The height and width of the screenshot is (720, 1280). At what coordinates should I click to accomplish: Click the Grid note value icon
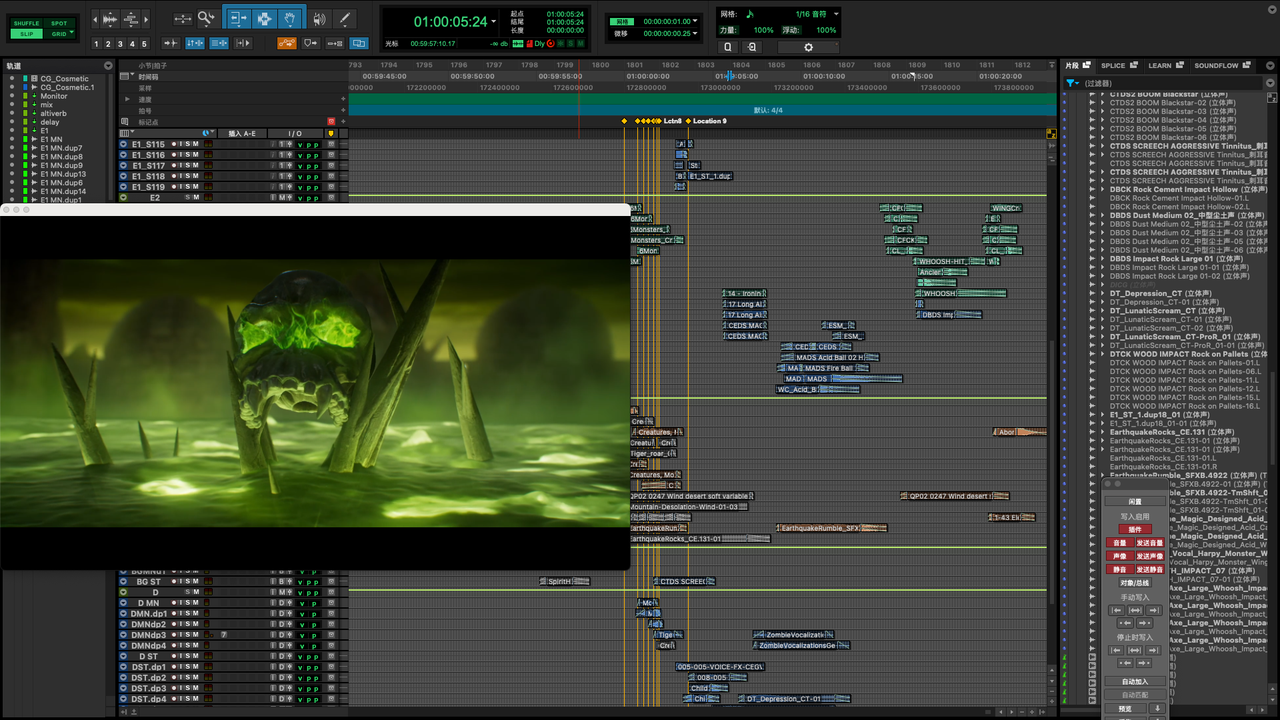(751, 14)
